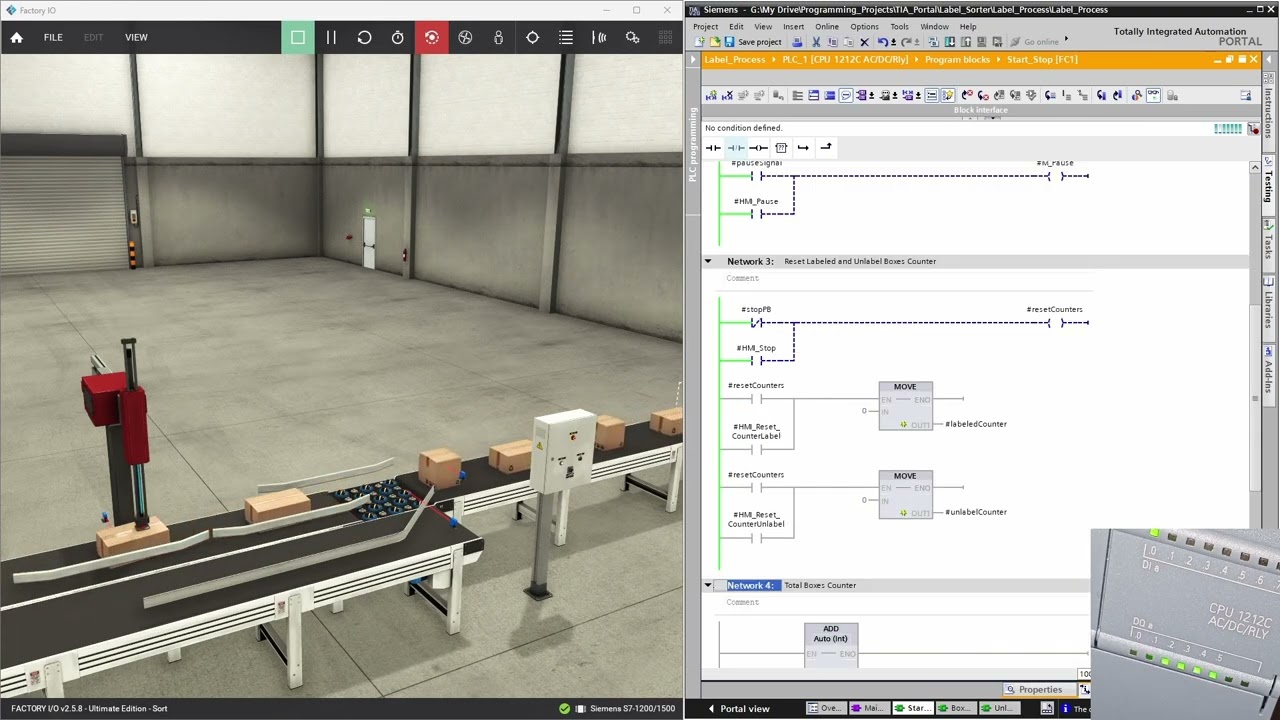Go to Factory IO home screen
The image size is (1280, 720).
(x=16, y=37)
